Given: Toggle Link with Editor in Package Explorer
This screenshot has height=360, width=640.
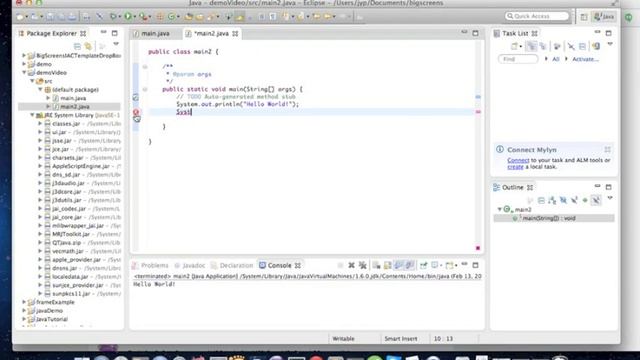Looking at the screenshot, I should tap(88, 46).
